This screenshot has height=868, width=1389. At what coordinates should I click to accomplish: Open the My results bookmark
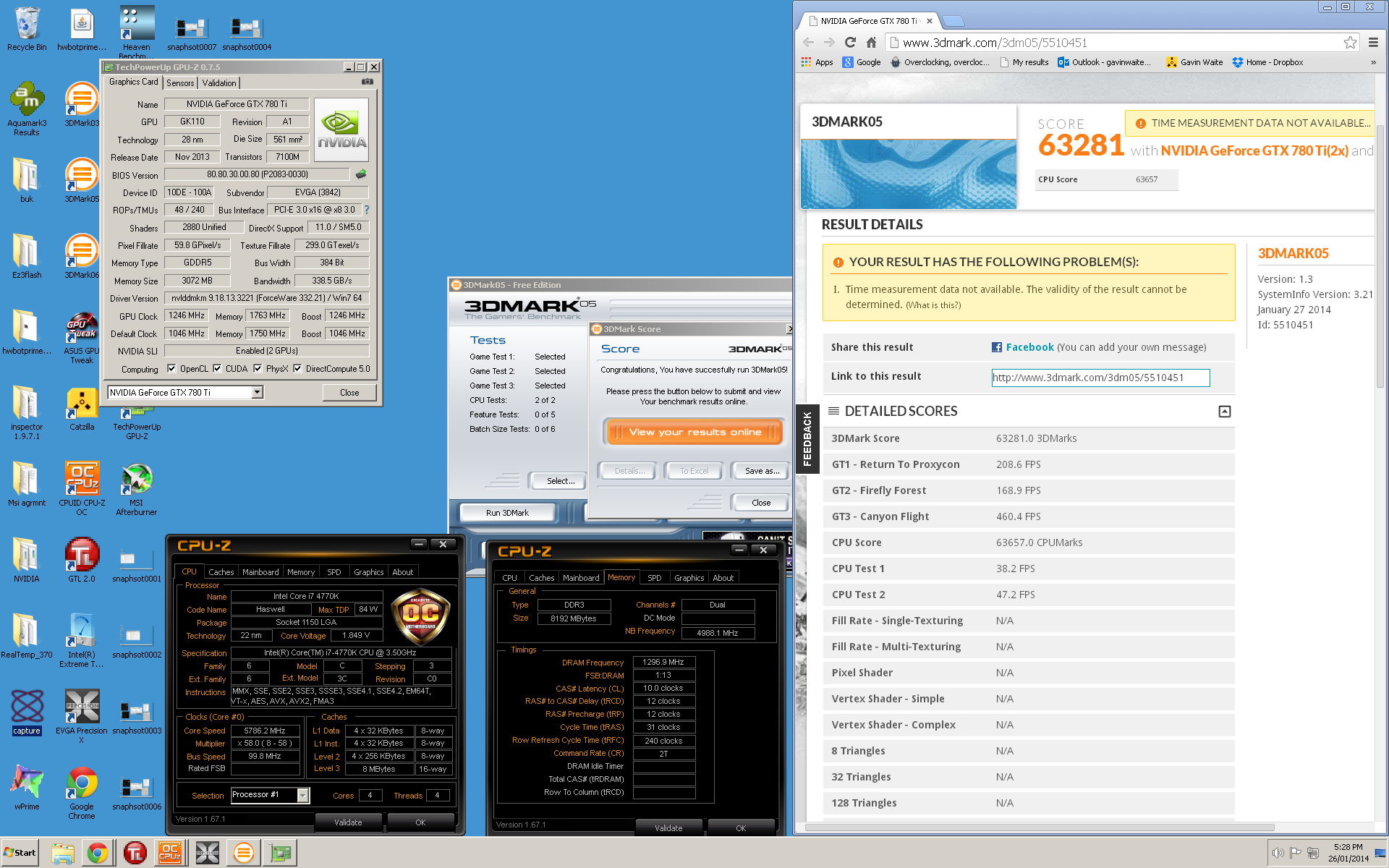coord(1024,62)
